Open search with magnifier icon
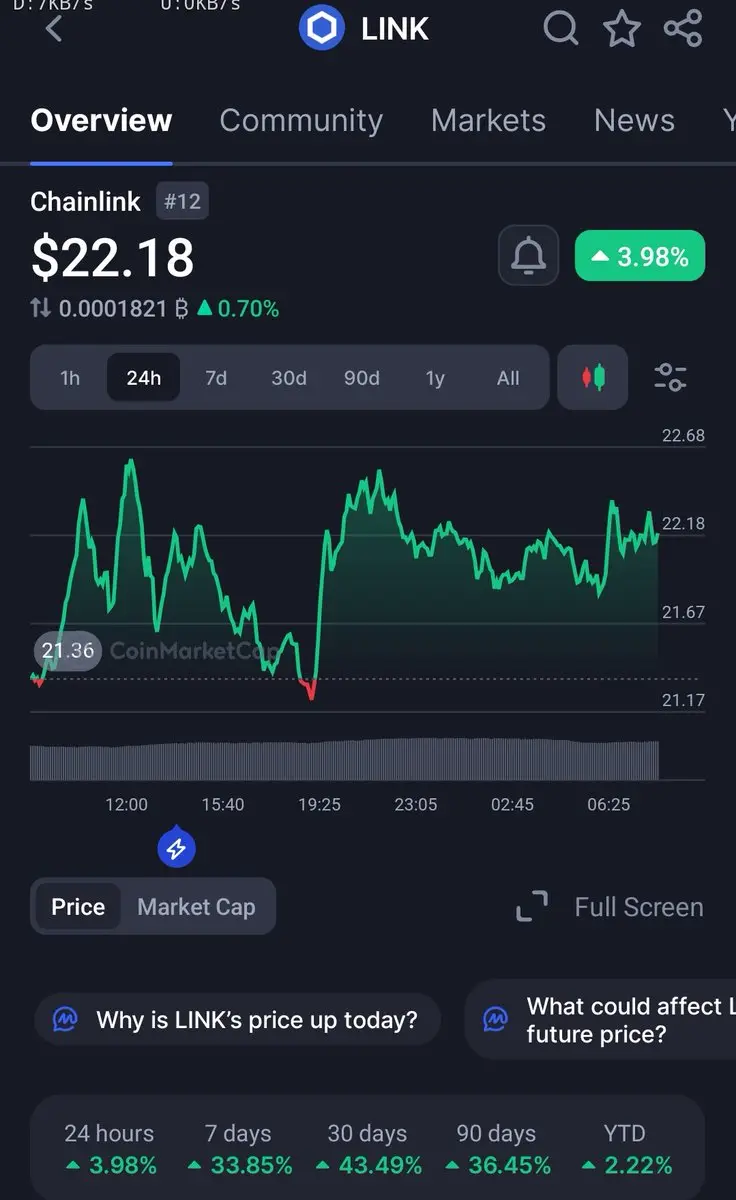The width and height of the screenshot is (736, 1200). (x=561, y=28)
